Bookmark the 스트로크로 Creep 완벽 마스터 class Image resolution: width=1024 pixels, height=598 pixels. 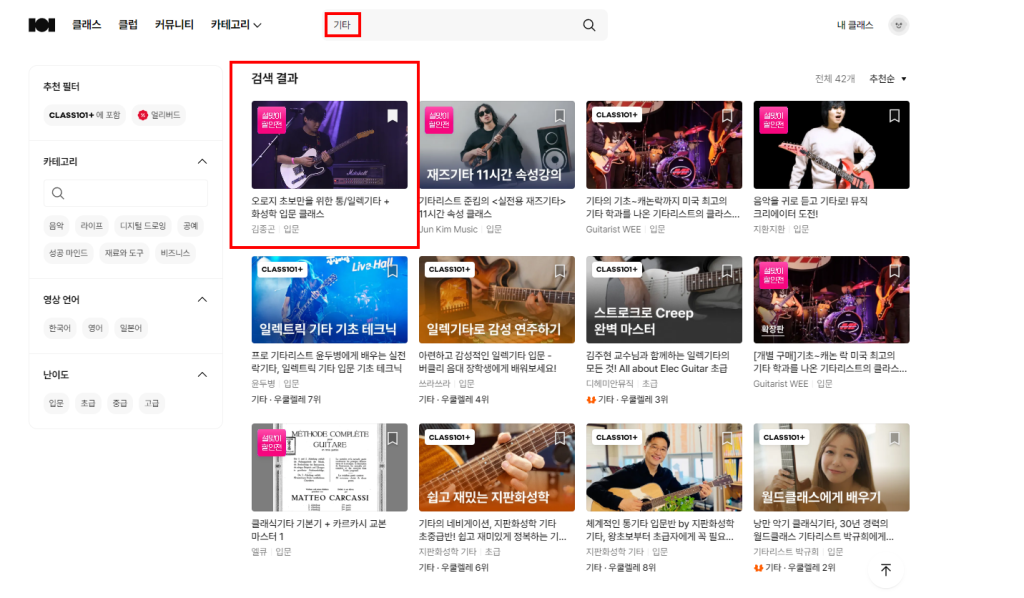727,271
